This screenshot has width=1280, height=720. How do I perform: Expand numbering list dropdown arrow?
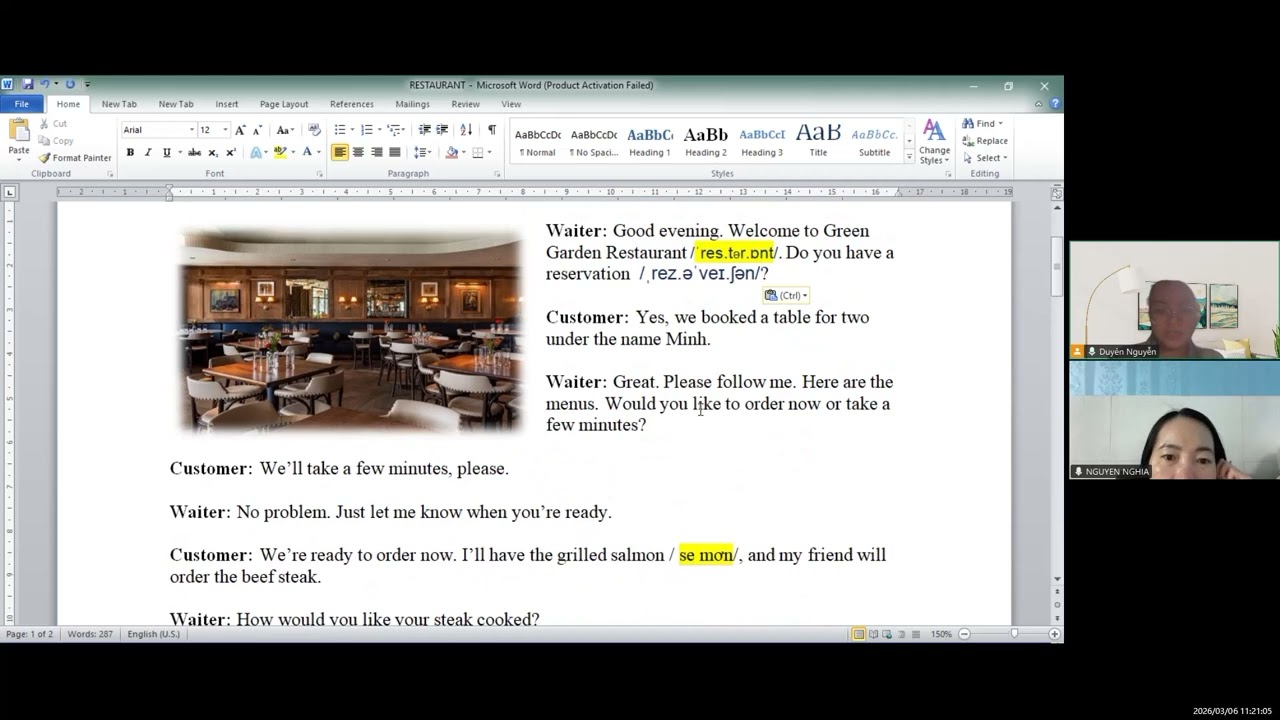379,130
